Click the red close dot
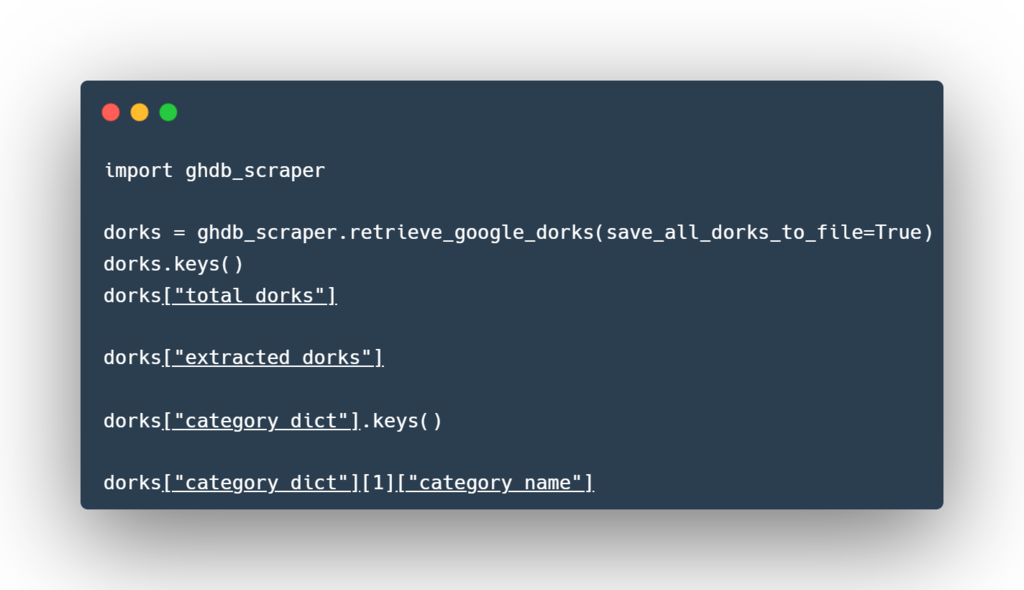Screen dimensions: 1024x590 click(111, 112)
